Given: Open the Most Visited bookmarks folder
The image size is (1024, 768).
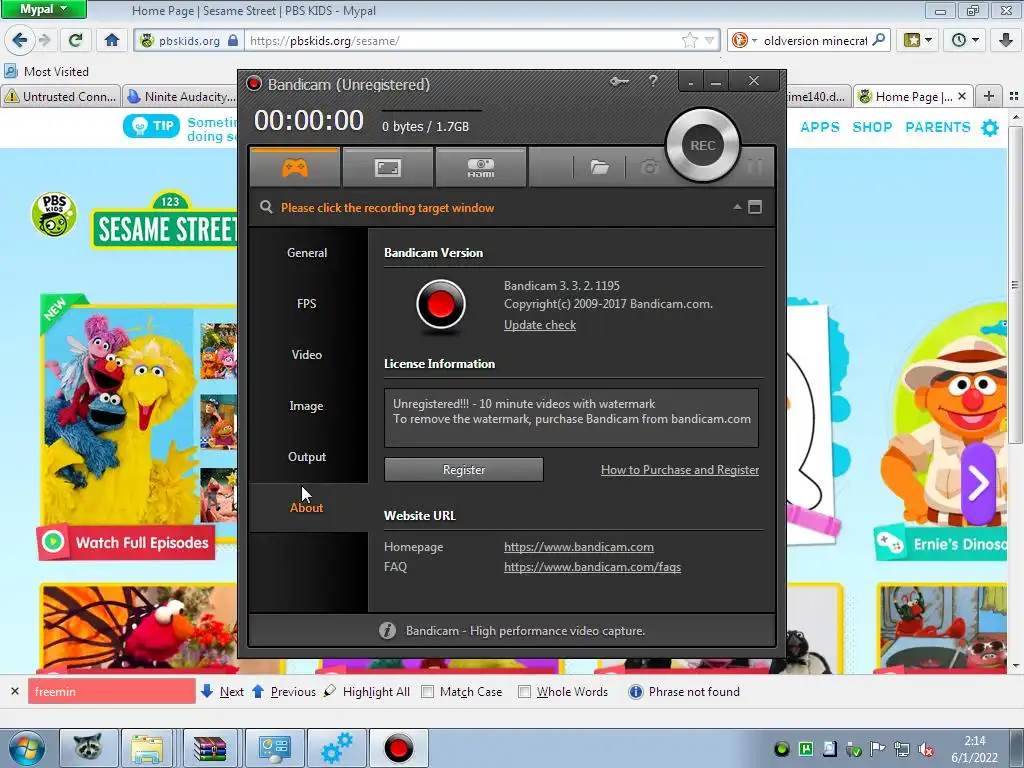Looking at the screenshot, I should tap(47, 71).
